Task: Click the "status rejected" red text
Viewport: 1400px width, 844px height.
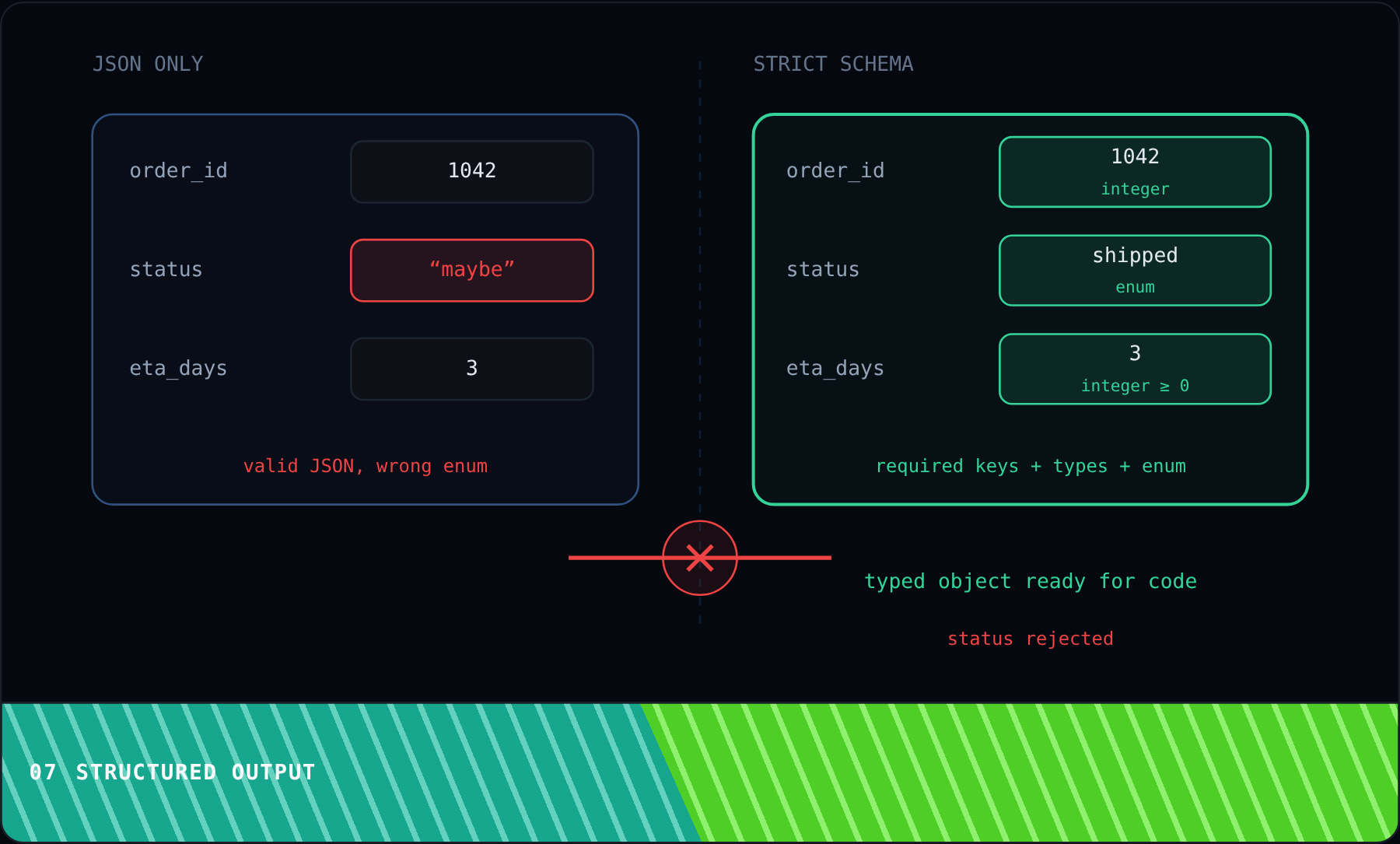Action: click(1031, 639)
